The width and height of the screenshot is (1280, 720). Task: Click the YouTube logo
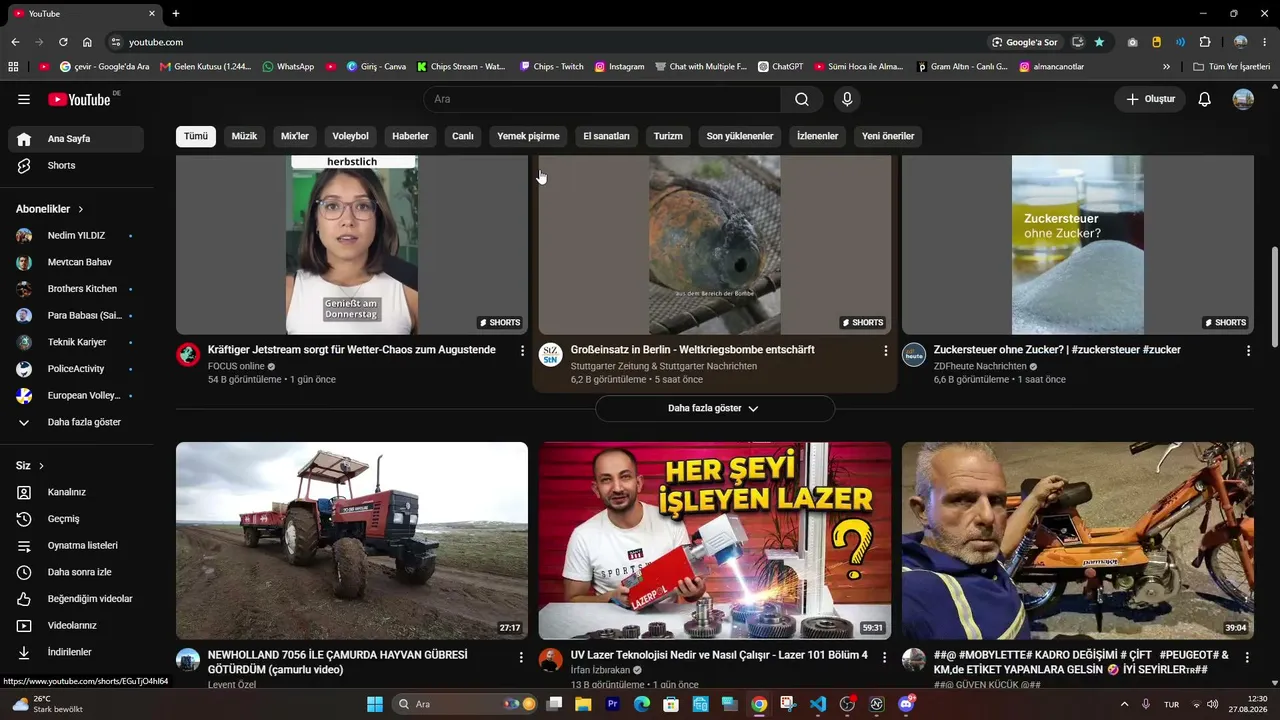coord(82,99)
